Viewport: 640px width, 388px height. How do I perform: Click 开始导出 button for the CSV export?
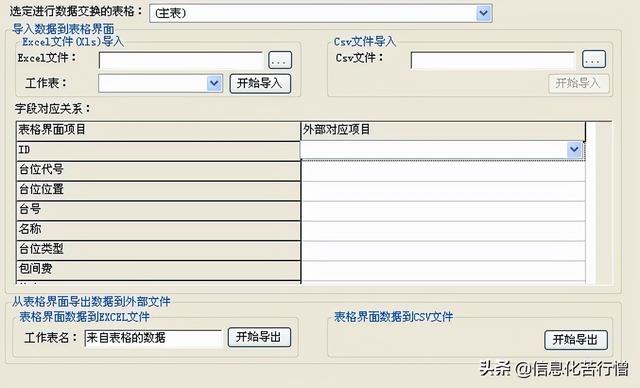click(576, 340)
